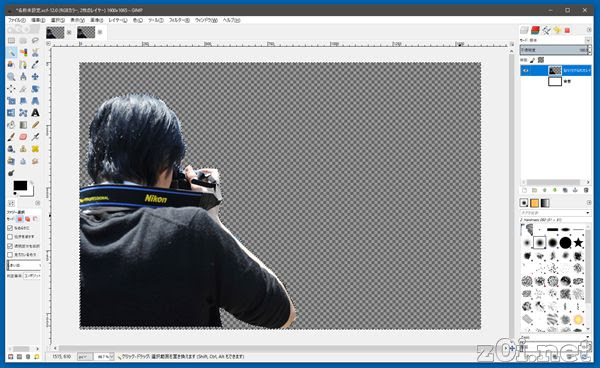Enable the sample merged checkbox
The height and width of the screenshot is (368, 600).
[10, 254]
